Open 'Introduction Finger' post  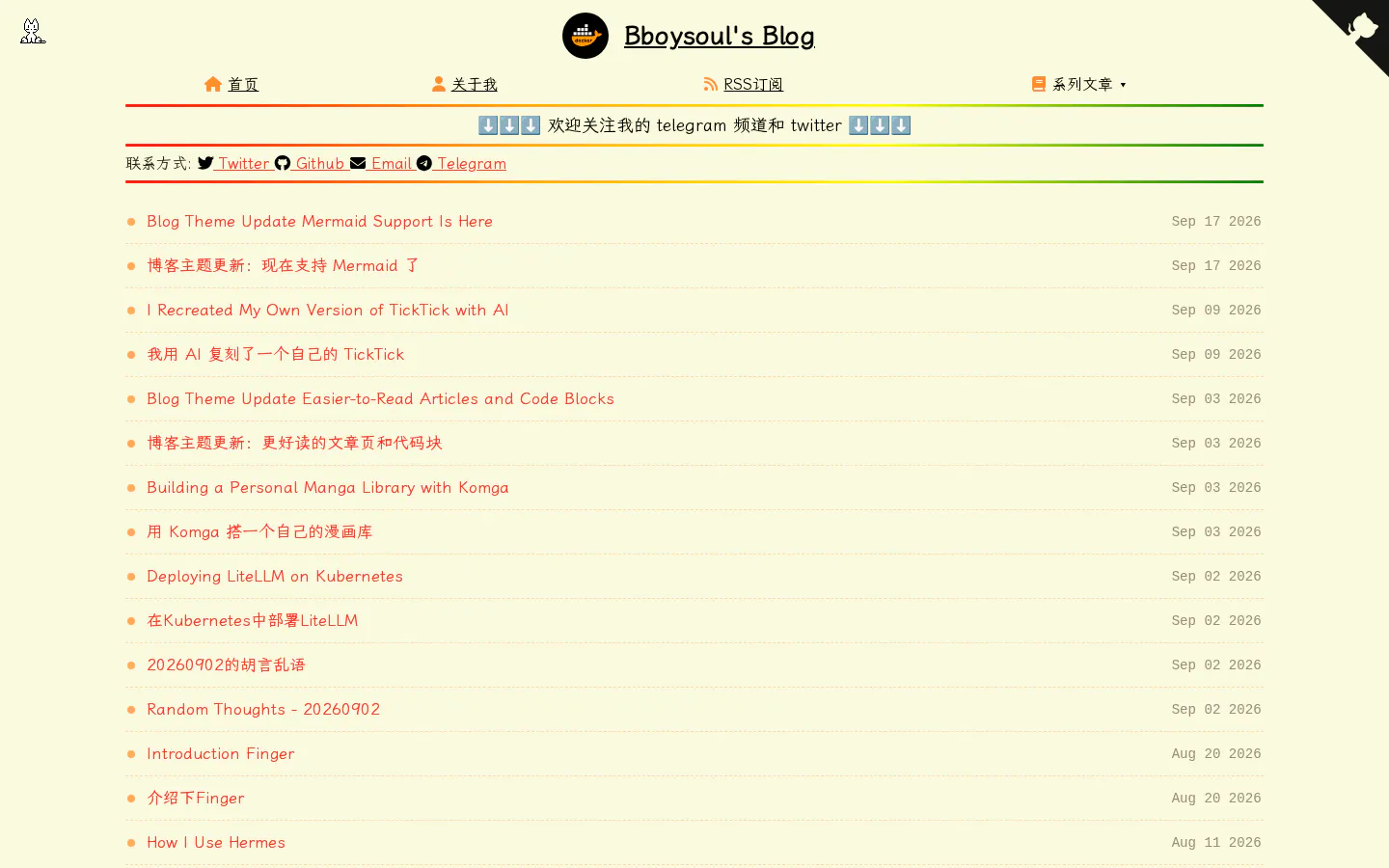221,753
